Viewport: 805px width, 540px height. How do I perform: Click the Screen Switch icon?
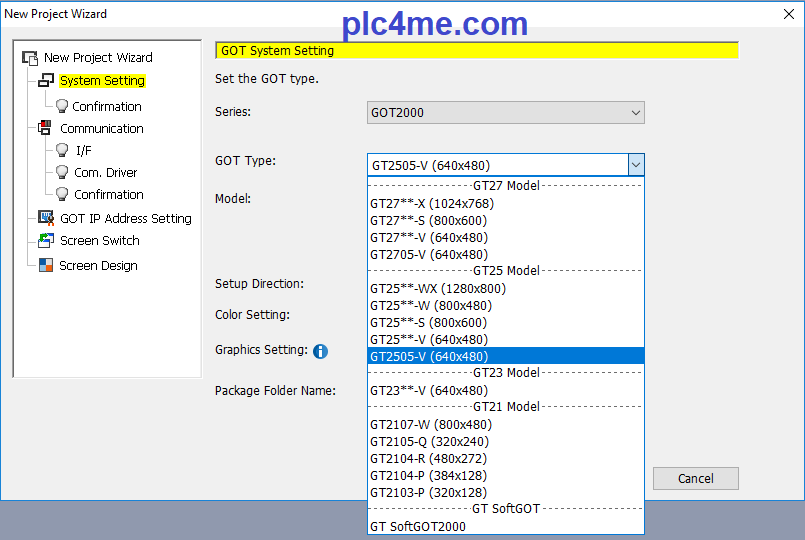point(45,241)
